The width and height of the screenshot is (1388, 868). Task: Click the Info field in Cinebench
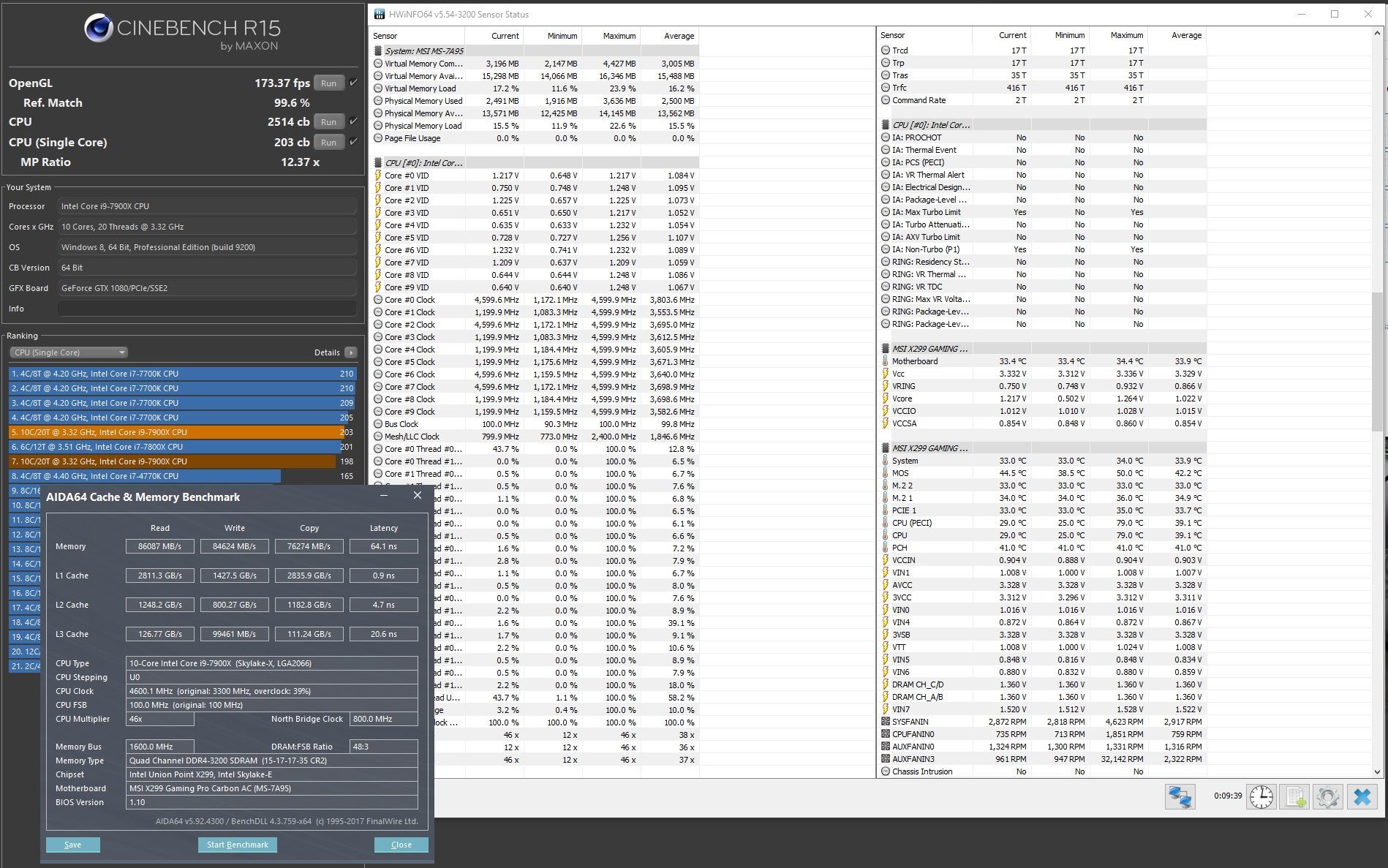coord(207,309)
